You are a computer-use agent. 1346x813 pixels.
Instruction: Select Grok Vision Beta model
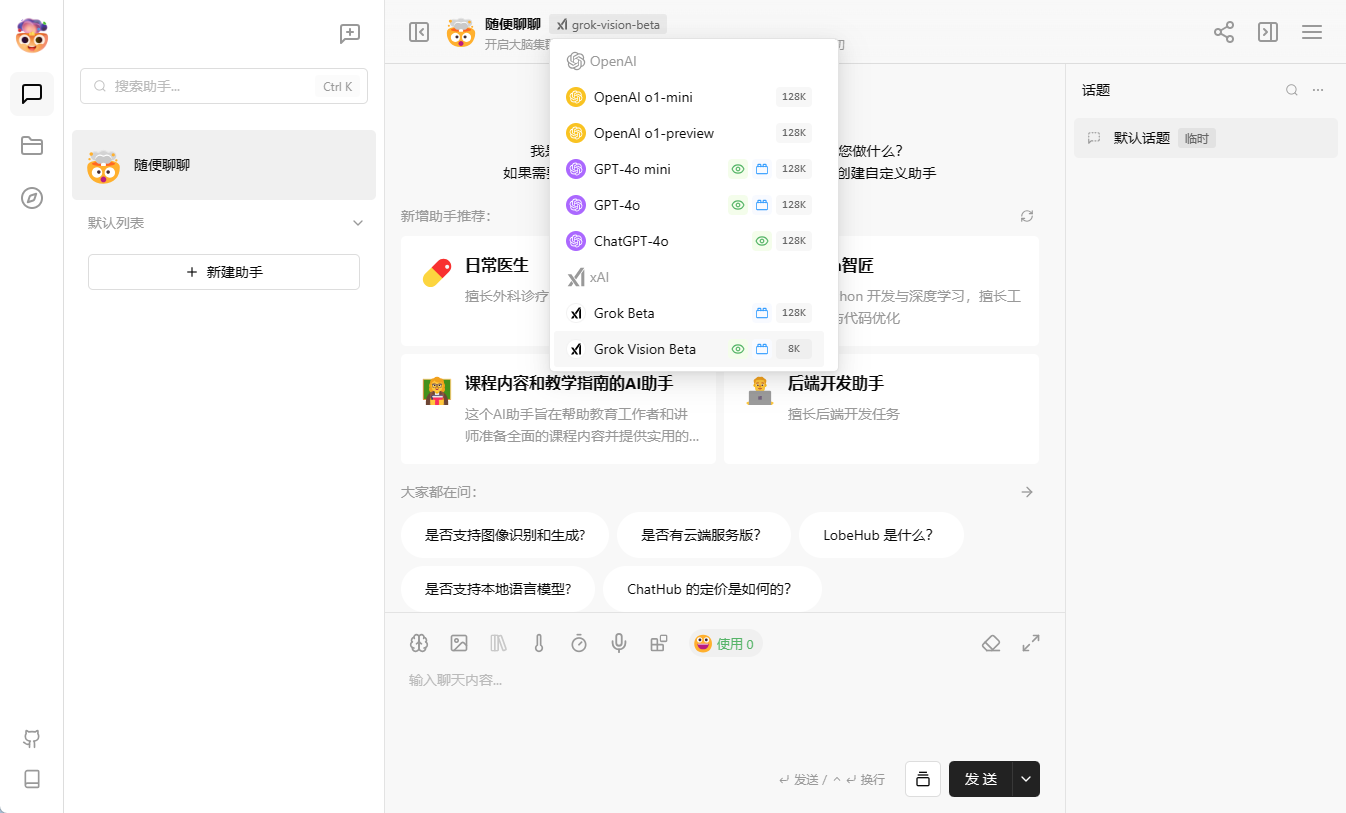point(689,349)
